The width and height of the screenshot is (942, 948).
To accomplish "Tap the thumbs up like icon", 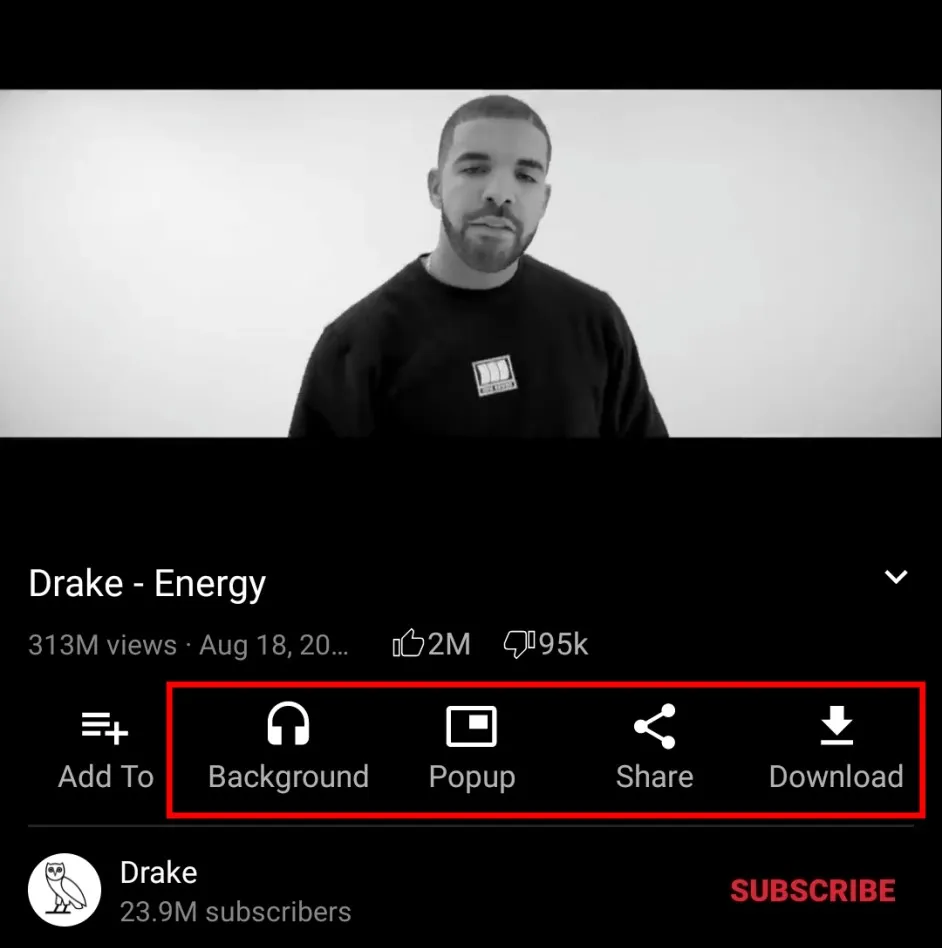I will (408, 643).
